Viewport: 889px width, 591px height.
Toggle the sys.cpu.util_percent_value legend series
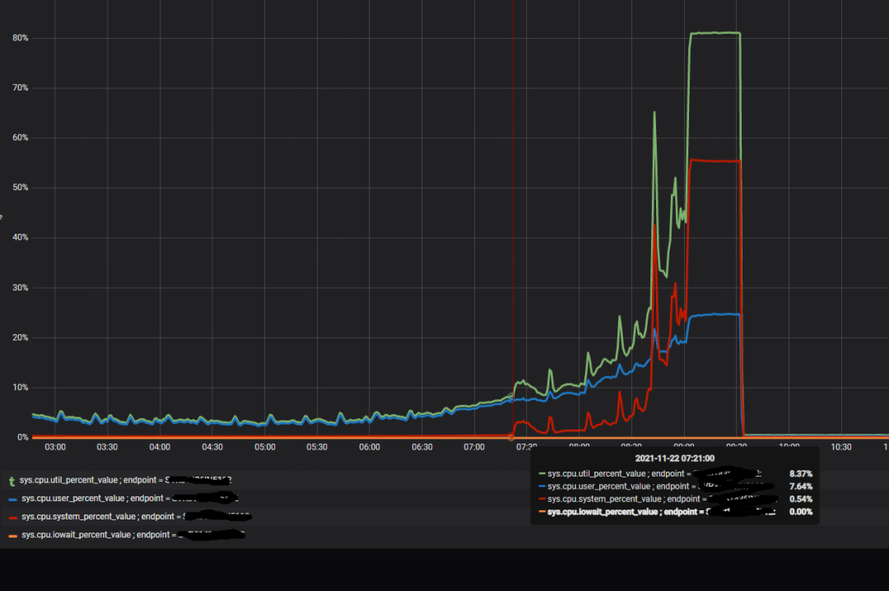90,481
